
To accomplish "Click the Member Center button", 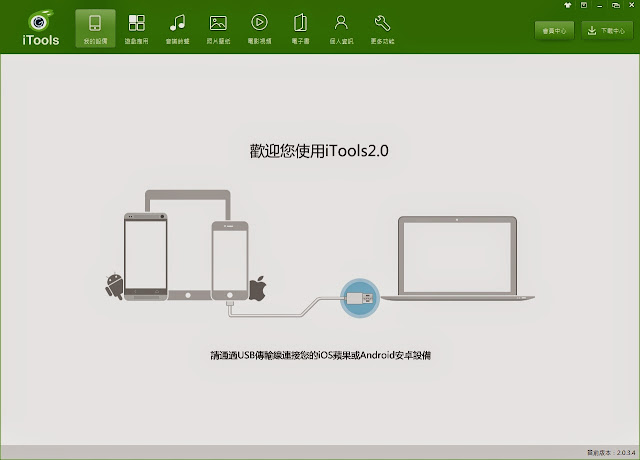I will click(554, 31).
